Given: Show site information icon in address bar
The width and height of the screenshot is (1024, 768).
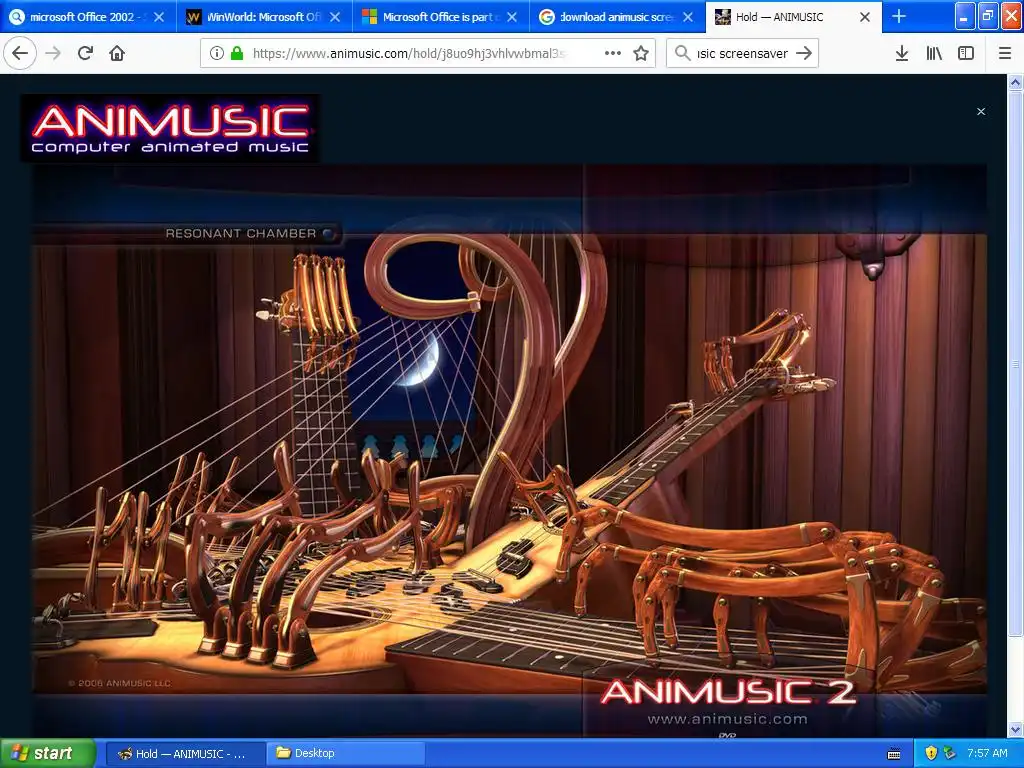Looking at the screenshot, I should click(x=217, y=53).
